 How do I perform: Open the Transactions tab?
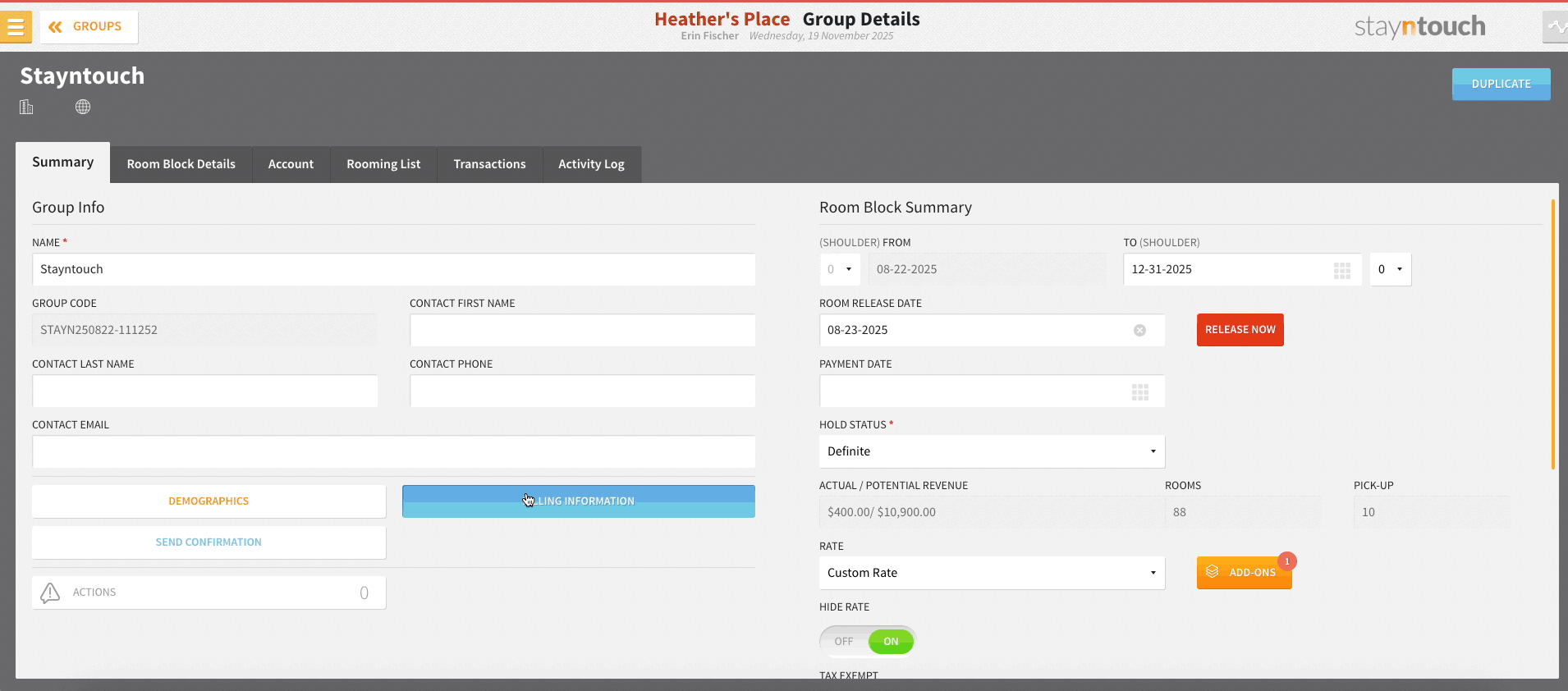489,164
